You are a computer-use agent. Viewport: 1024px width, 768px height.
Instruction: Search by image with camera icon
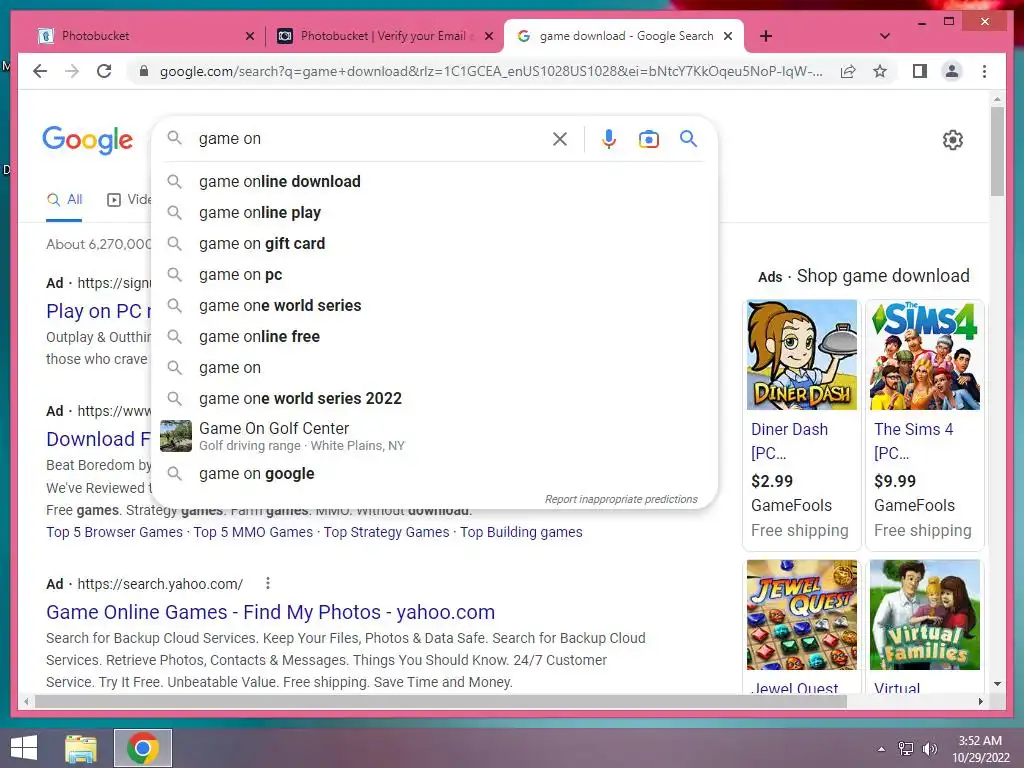(648, 138)
